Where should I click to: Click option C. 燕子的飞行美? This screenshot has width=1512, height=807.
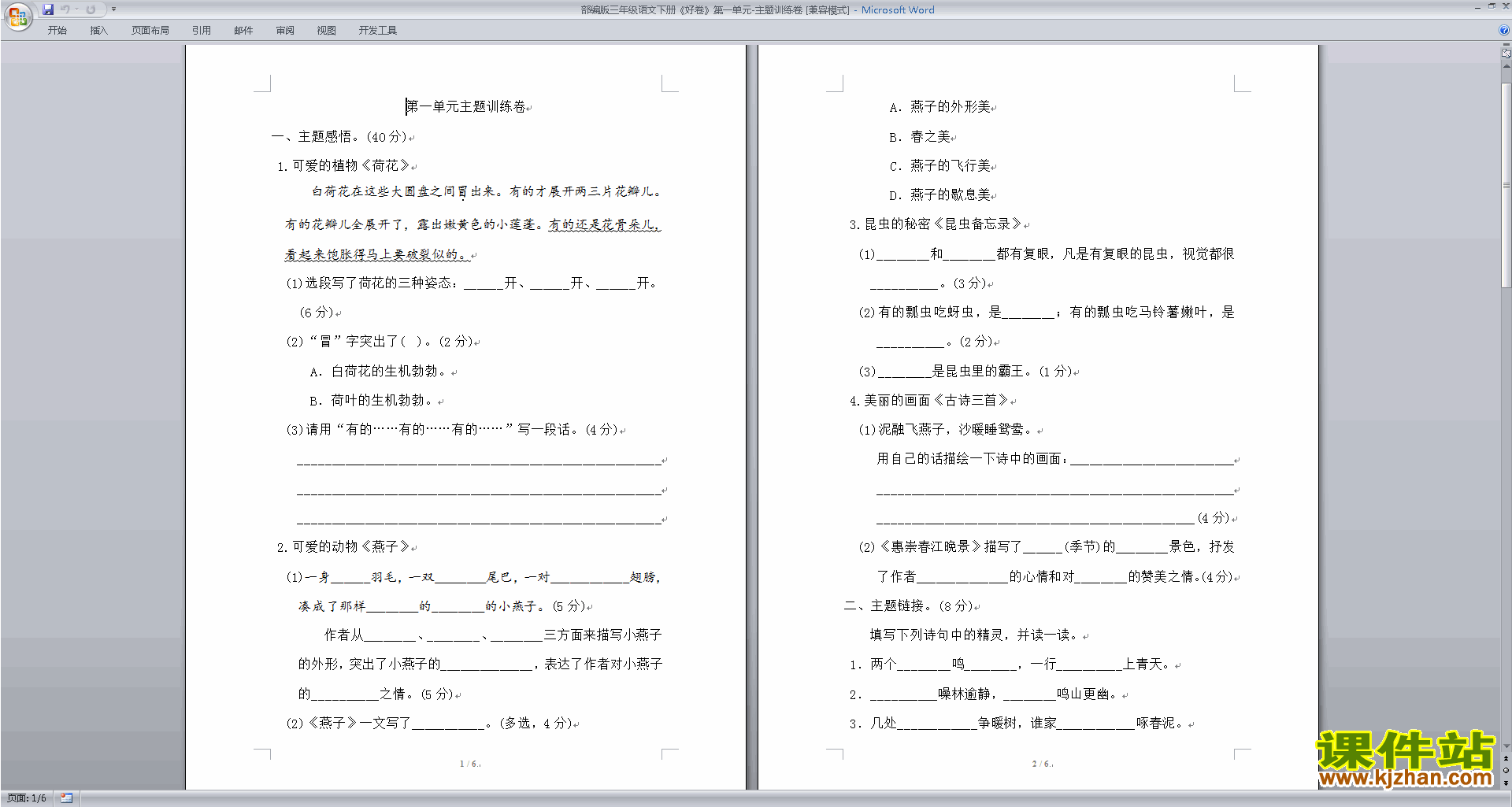click(x=939, y=166)
